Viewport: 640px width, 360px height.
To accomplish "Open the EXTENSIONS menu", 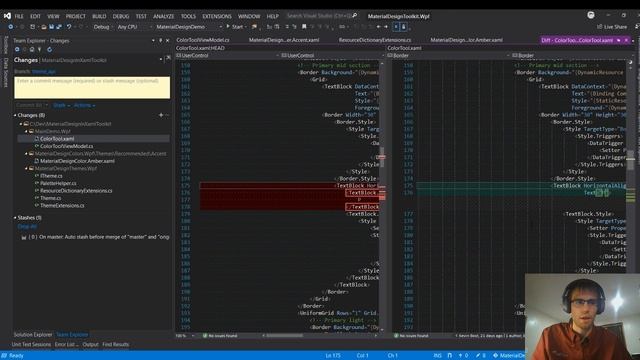I will [217, 16].
